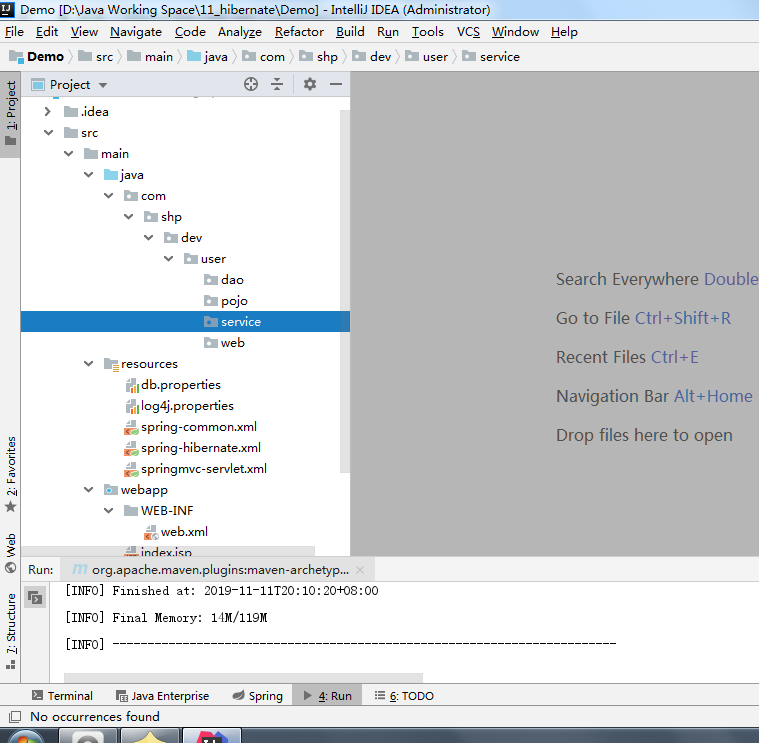Click the pojo package folder icon
Image resolution: width=759 pixels, height=743 pixels.
tap(211, 301)
